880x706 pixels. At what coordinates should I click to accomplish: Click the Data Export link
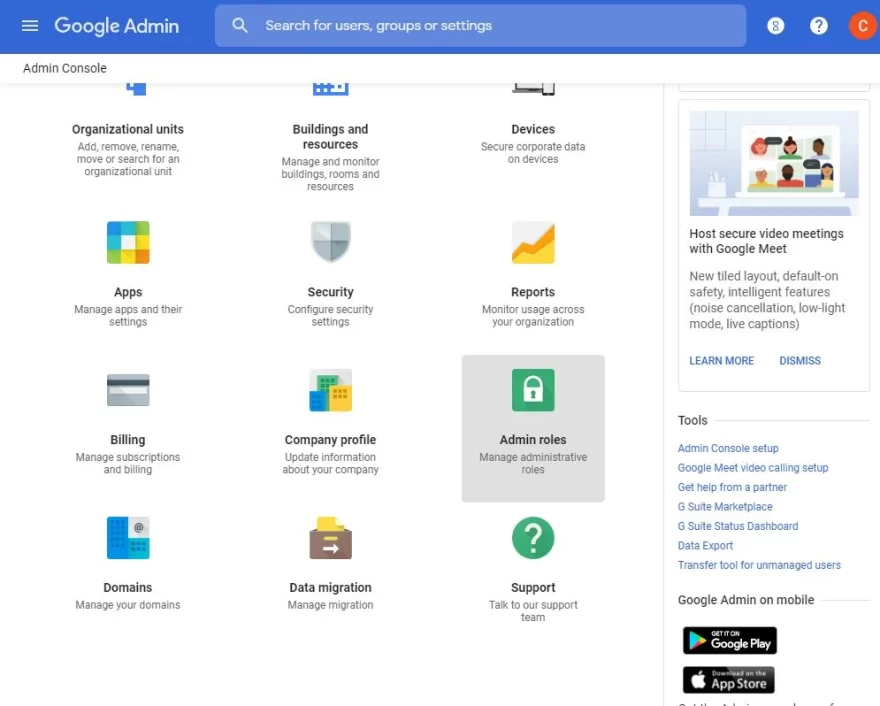tap(705, 545)
